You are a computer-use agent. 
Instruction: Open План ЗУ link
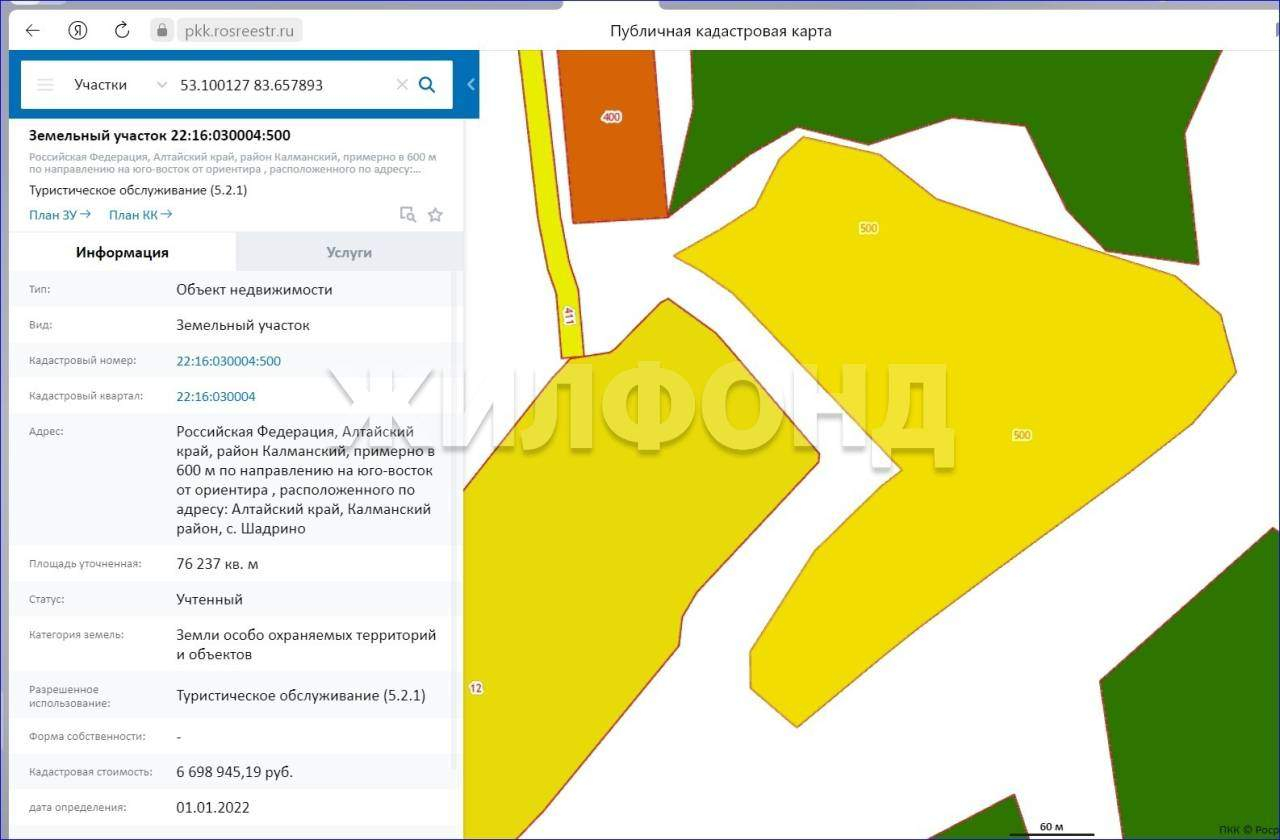tap(58, 214)
